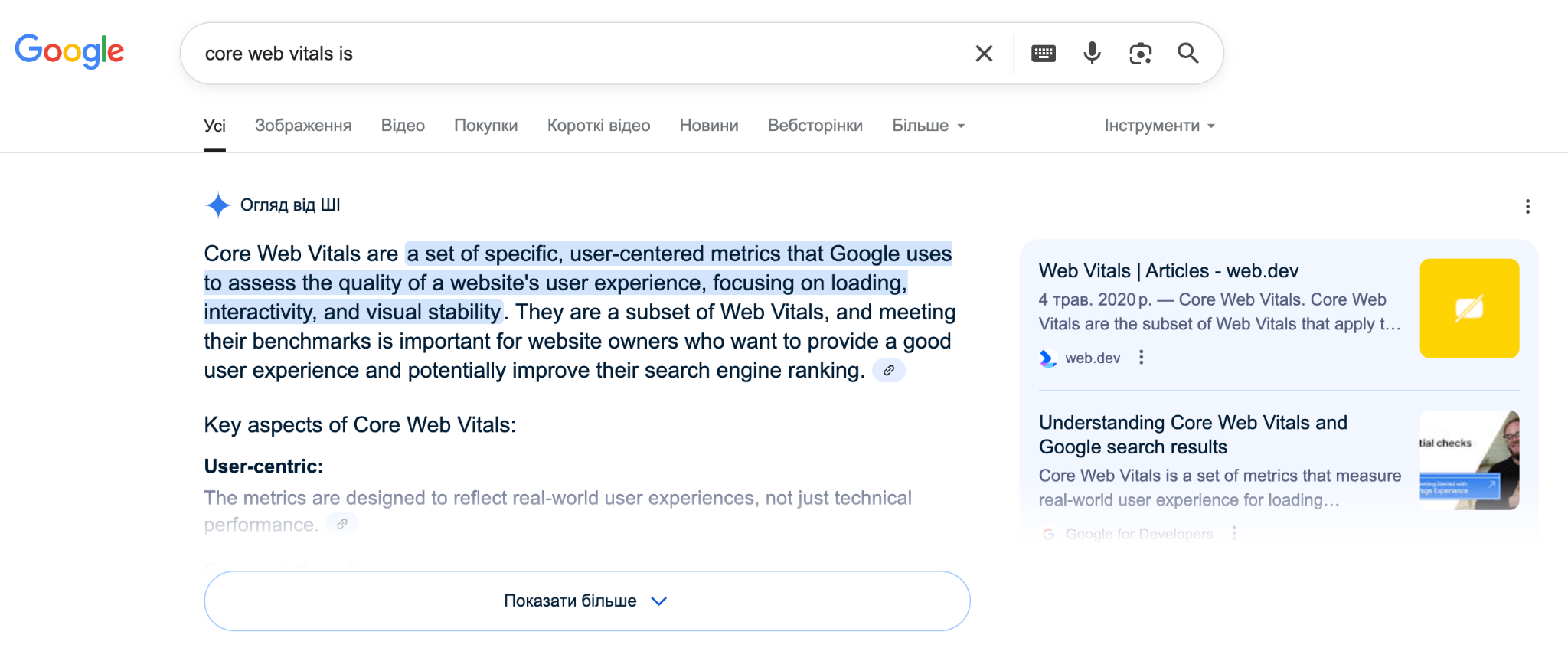The image size is (1568, 648).
Task: Open three-dot menu beside web.dev source
Action: tap(1142, 357)
